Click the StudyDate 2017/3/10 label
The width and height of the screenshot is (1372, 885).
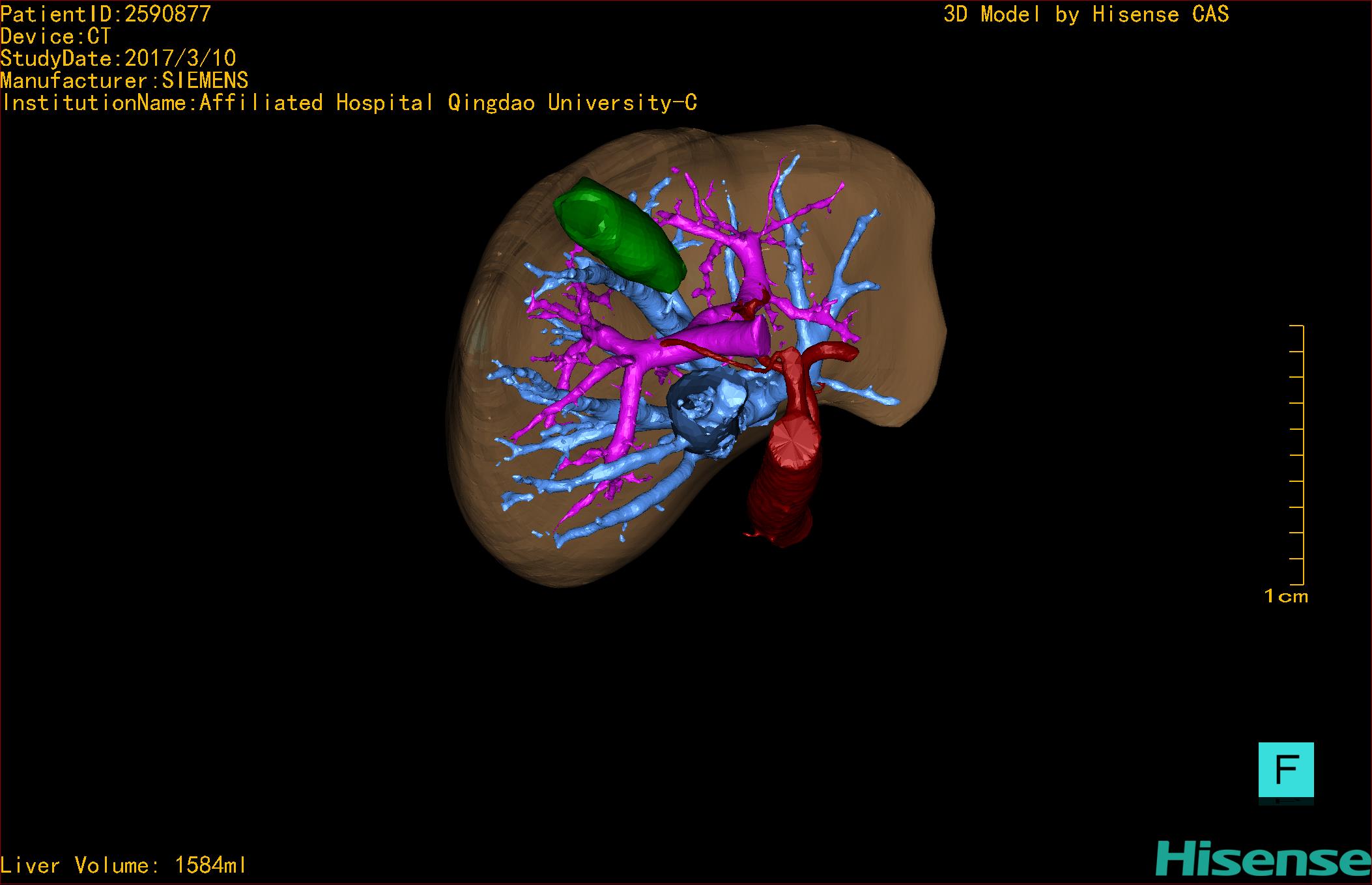click(x=118, y=59)
